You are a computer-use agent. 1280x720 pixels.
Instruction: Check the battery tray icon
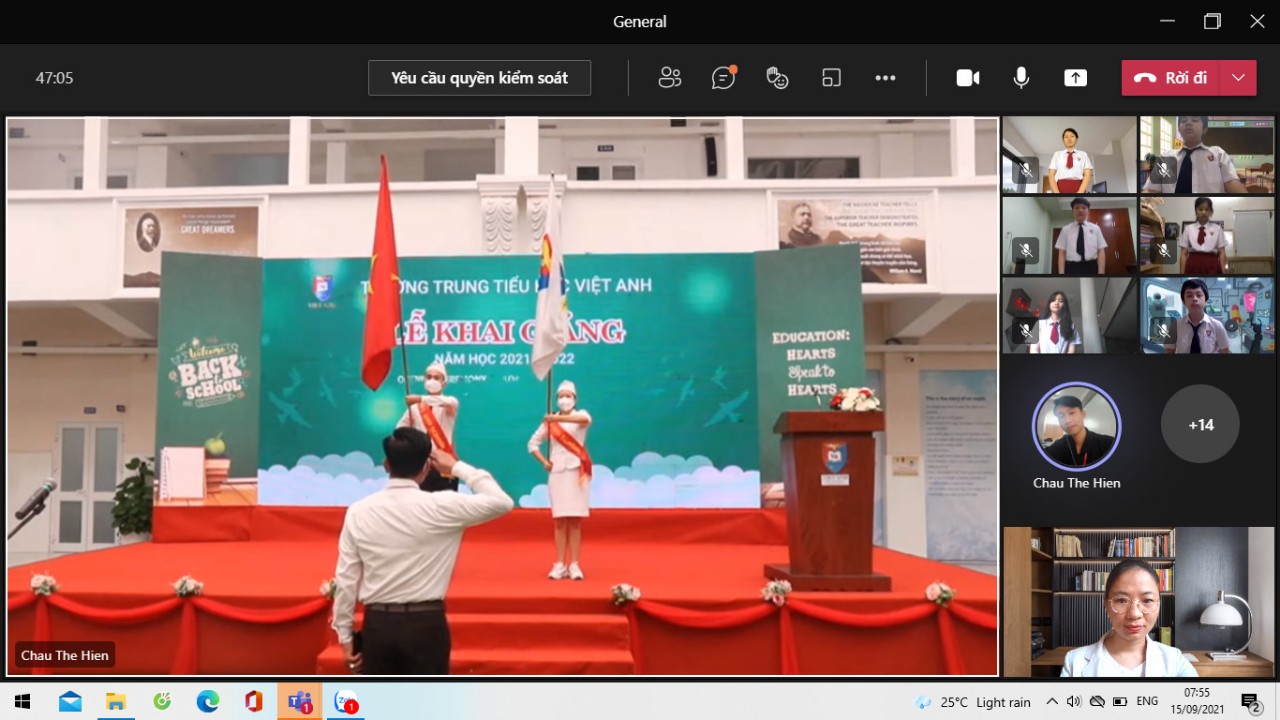click(x=1120, y=702)
